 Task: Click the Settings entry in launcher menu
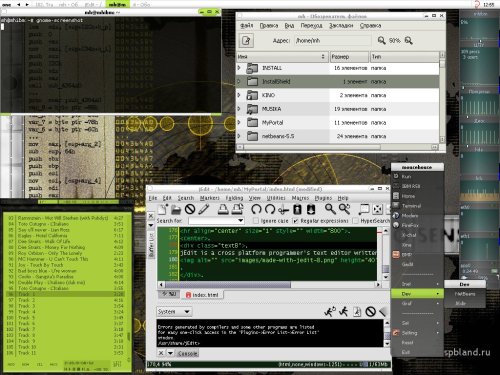[417, 333]
